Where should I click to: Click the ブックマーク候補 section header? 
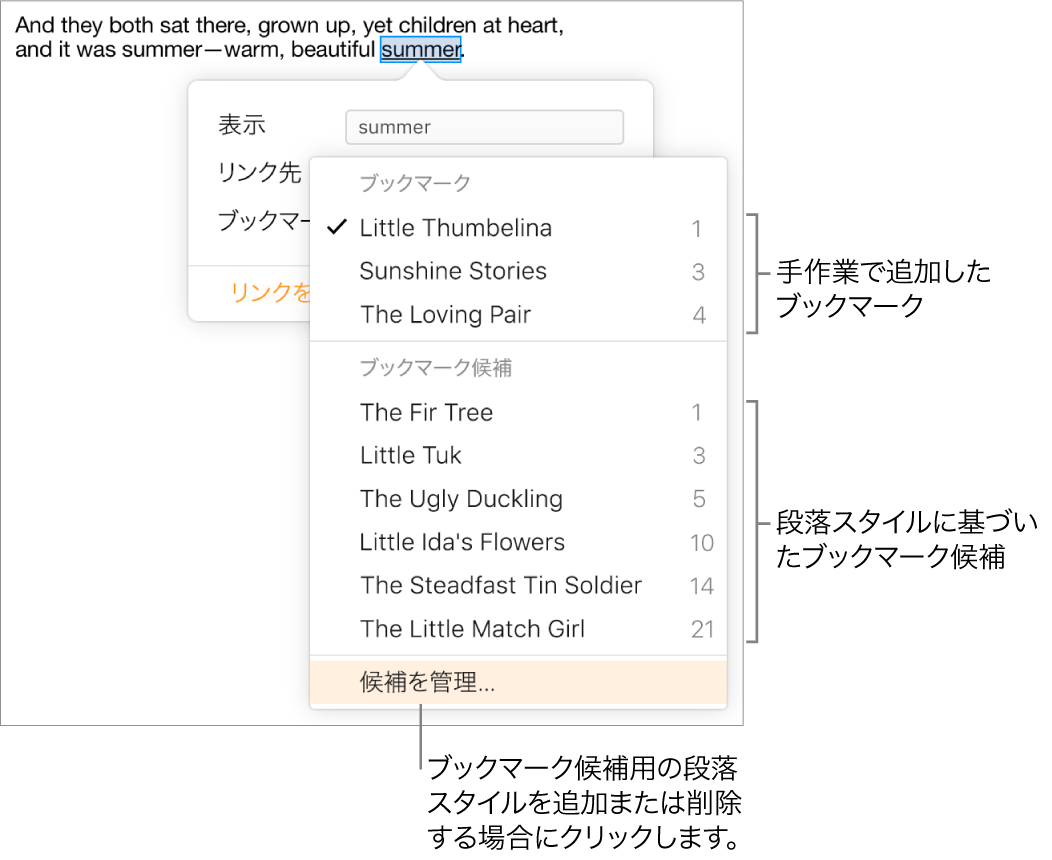click(436, 369)
